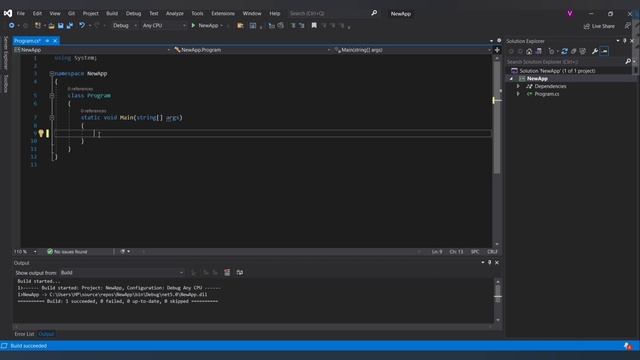The width and height of the screenshot is (640, 360).
Task: Open the Show output from Build dropdown
Action: coord(122,273)
